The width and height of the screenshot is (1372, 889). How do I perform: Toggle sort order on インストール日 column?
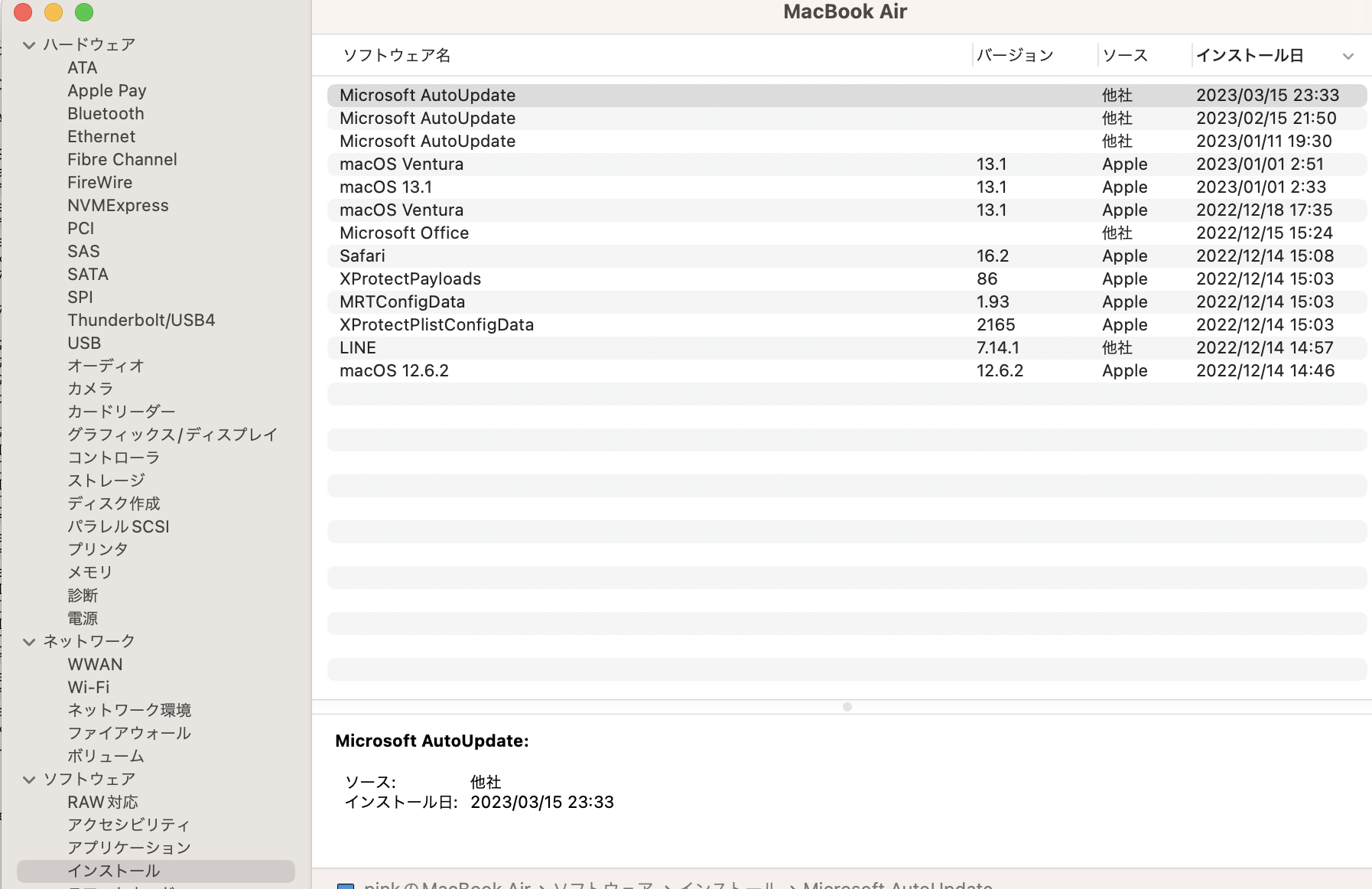click(1274, 56)
